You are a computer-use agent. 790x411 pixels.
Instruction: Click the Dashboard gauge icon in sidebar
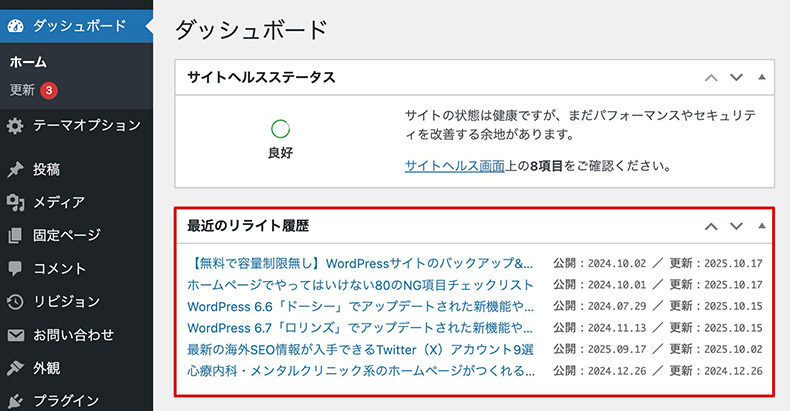tap(15, 24)
